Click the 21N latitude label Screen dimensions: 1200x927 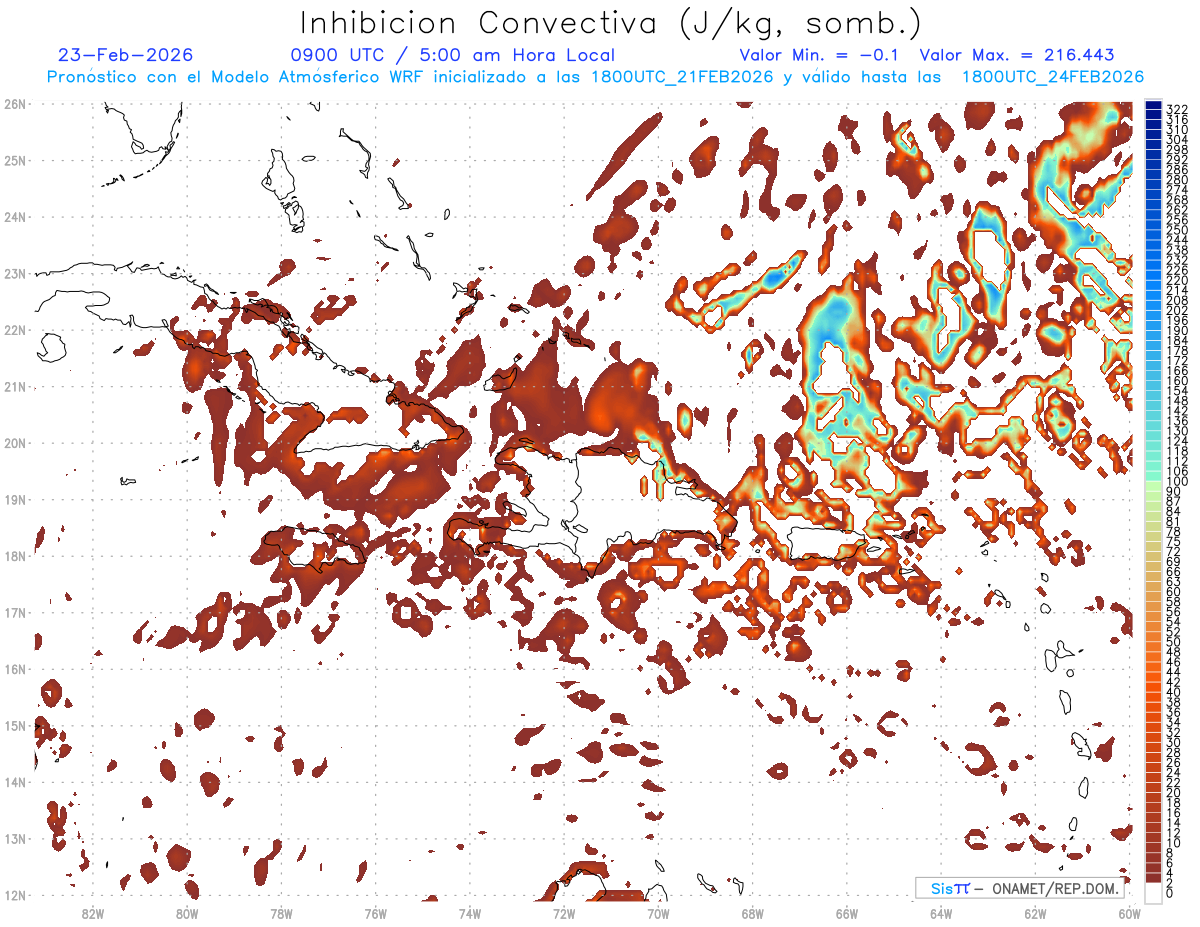pyautogui.click(x=14, y=386)
